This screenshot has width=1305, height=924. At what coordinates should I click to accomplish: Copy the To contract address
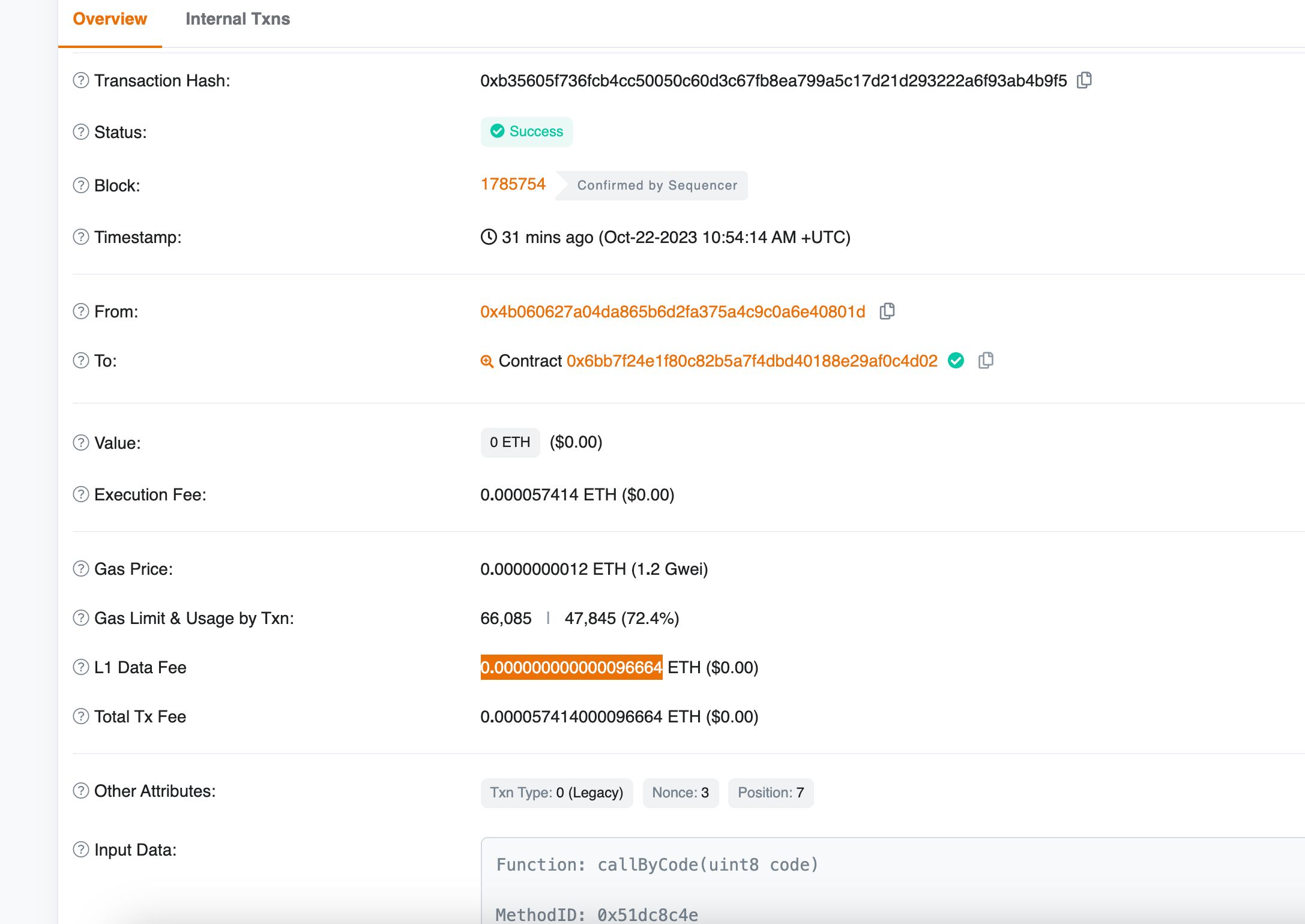(x=986, y=361)
